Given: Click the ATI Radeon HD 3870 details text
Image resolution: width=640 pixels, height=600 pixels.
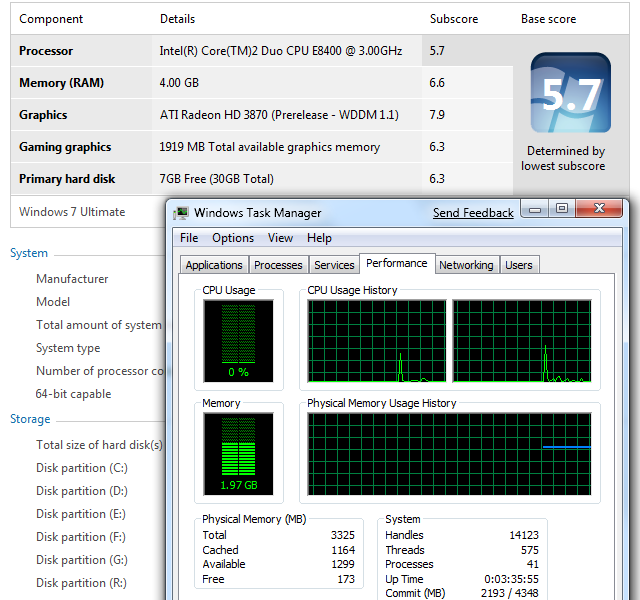Looking at the screenshot, I should tap(279, 115).
